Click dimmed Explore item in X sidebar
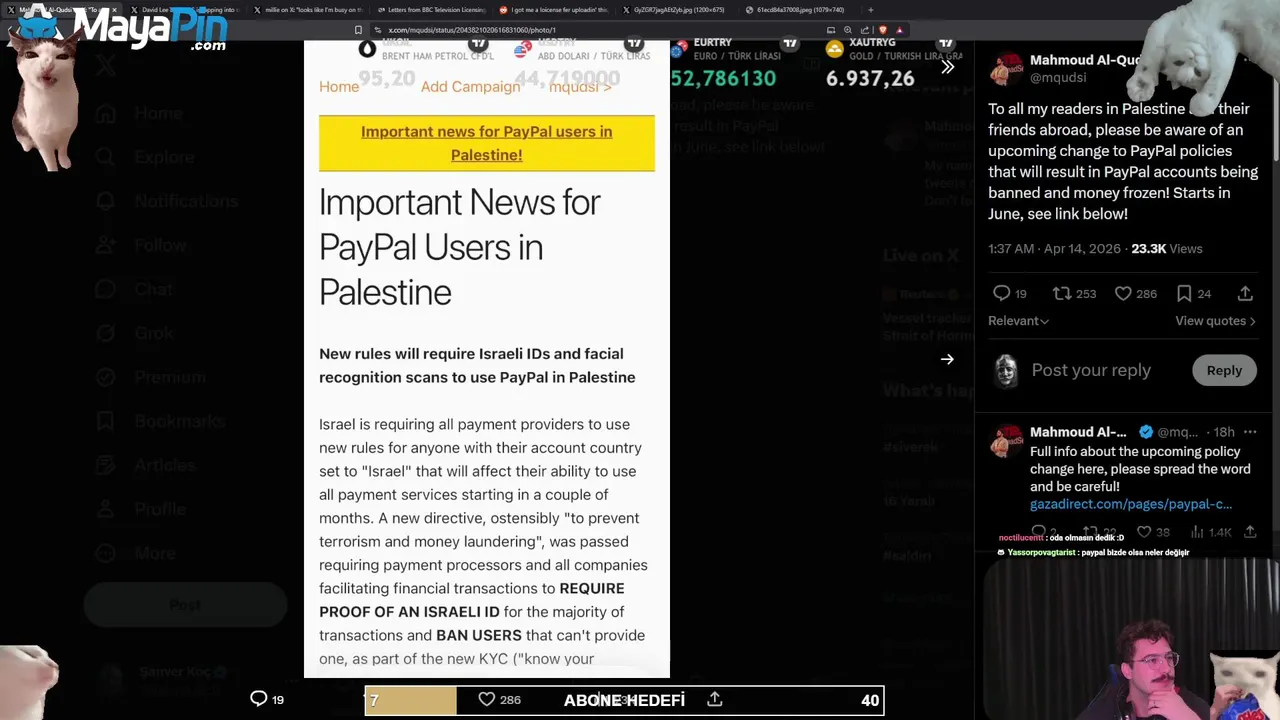 point(145,157)
